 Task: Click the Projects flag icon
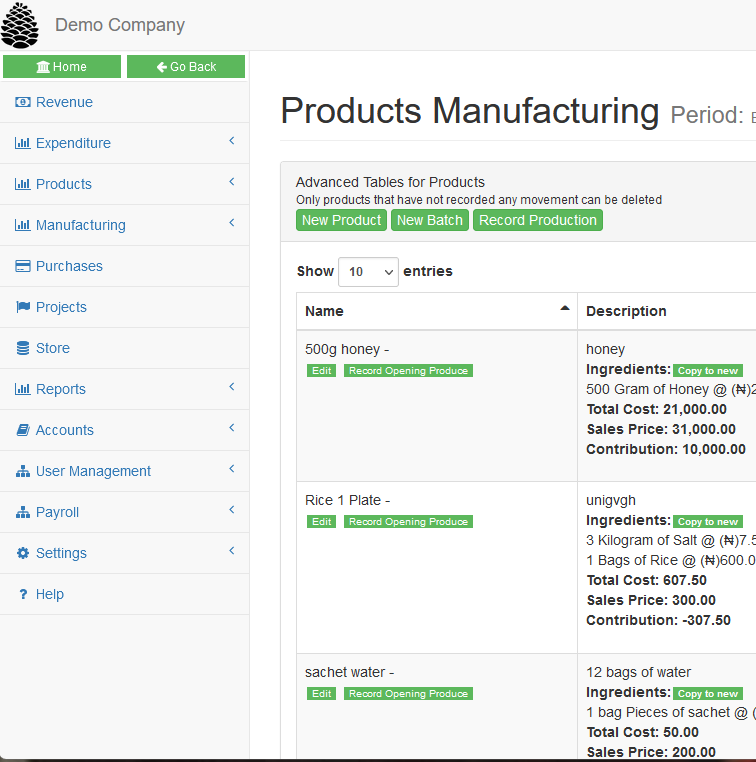23,307
